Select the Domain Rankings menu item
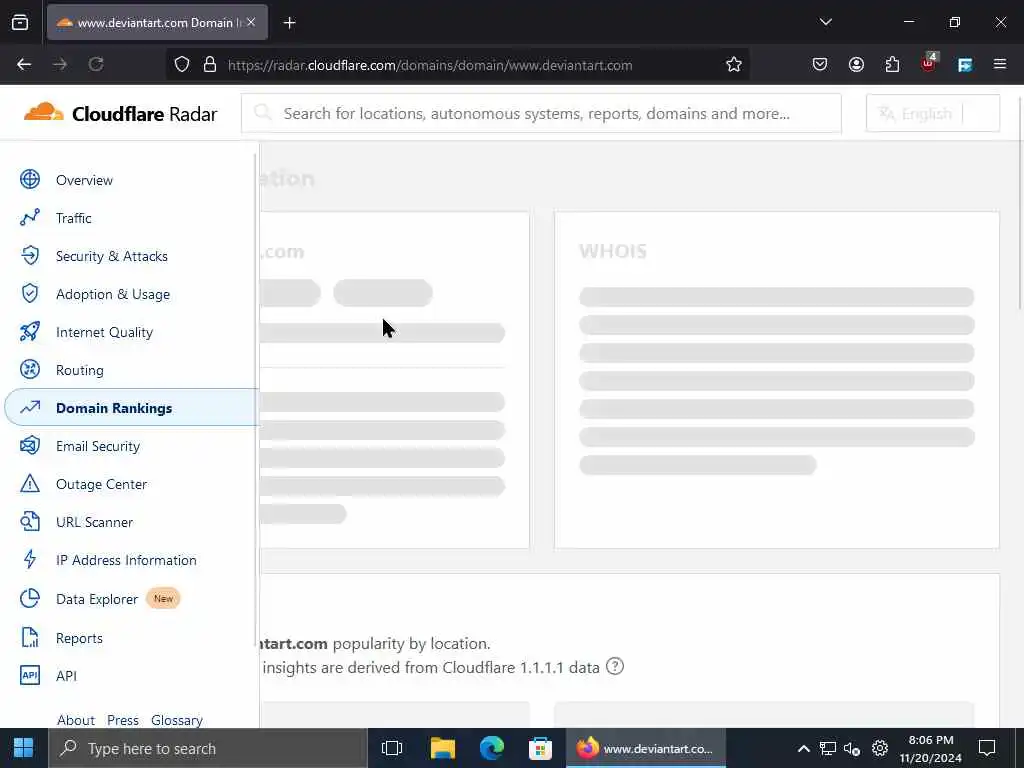1024x768 pixels. [132, 408]
